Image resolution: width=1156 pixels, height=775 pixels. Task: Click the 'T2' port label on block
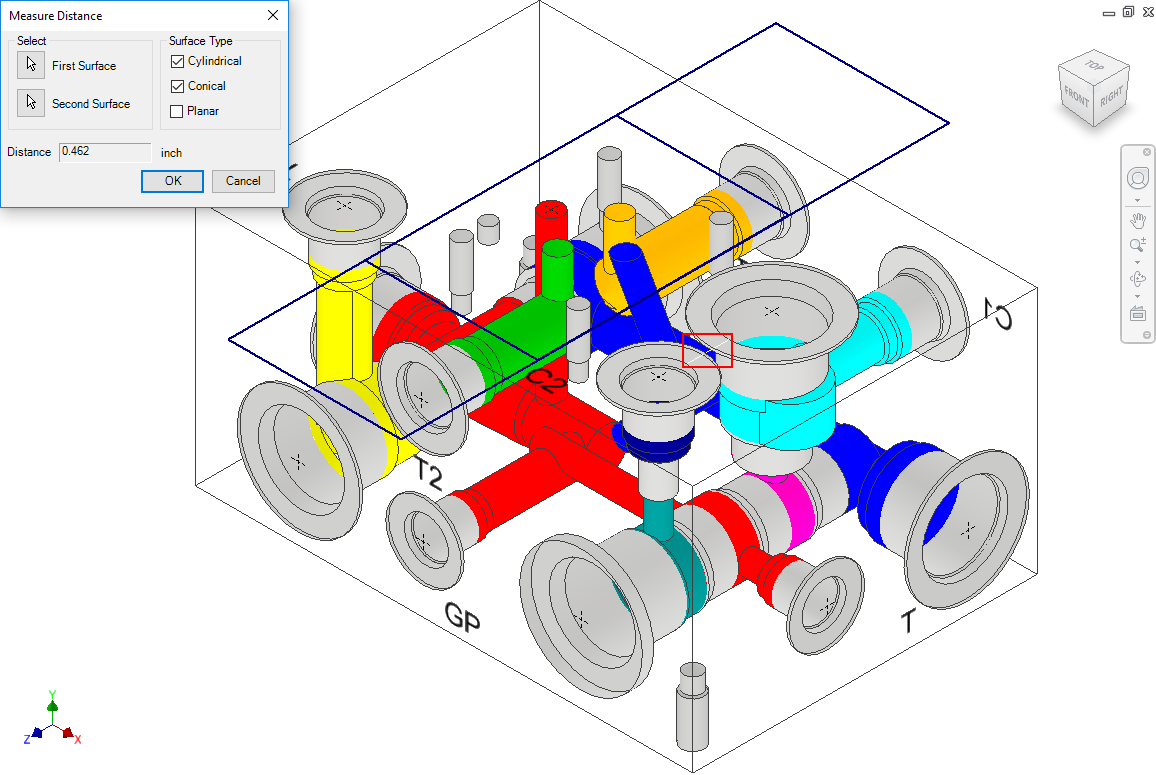(x=428, y=473)
